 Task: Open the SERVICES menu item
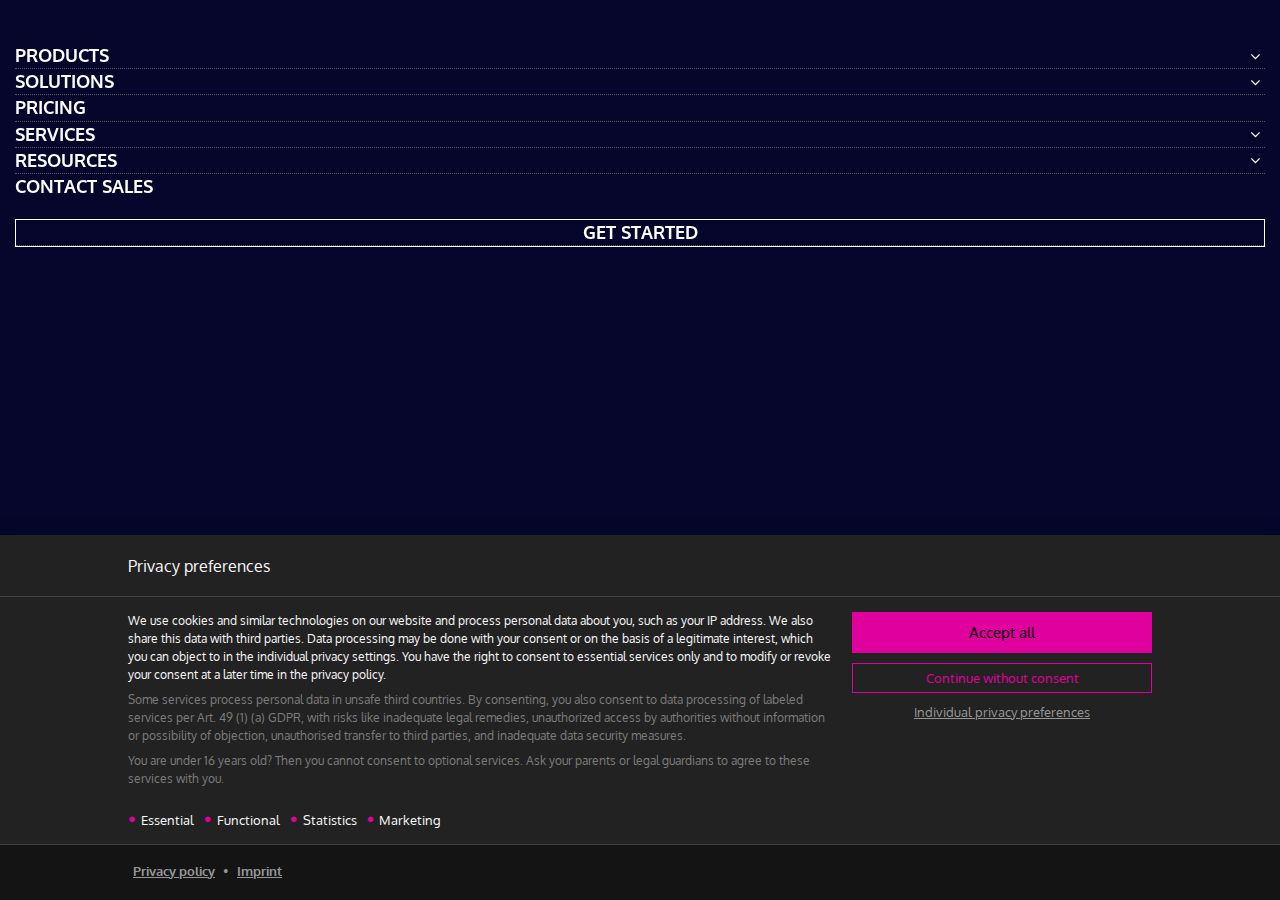[55, 135]
